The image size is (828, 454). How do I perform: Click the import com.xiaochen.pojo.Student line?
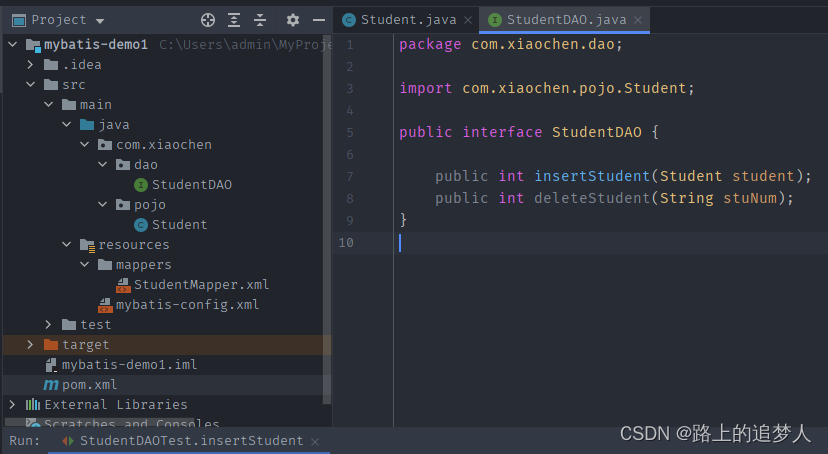point(547,89)
